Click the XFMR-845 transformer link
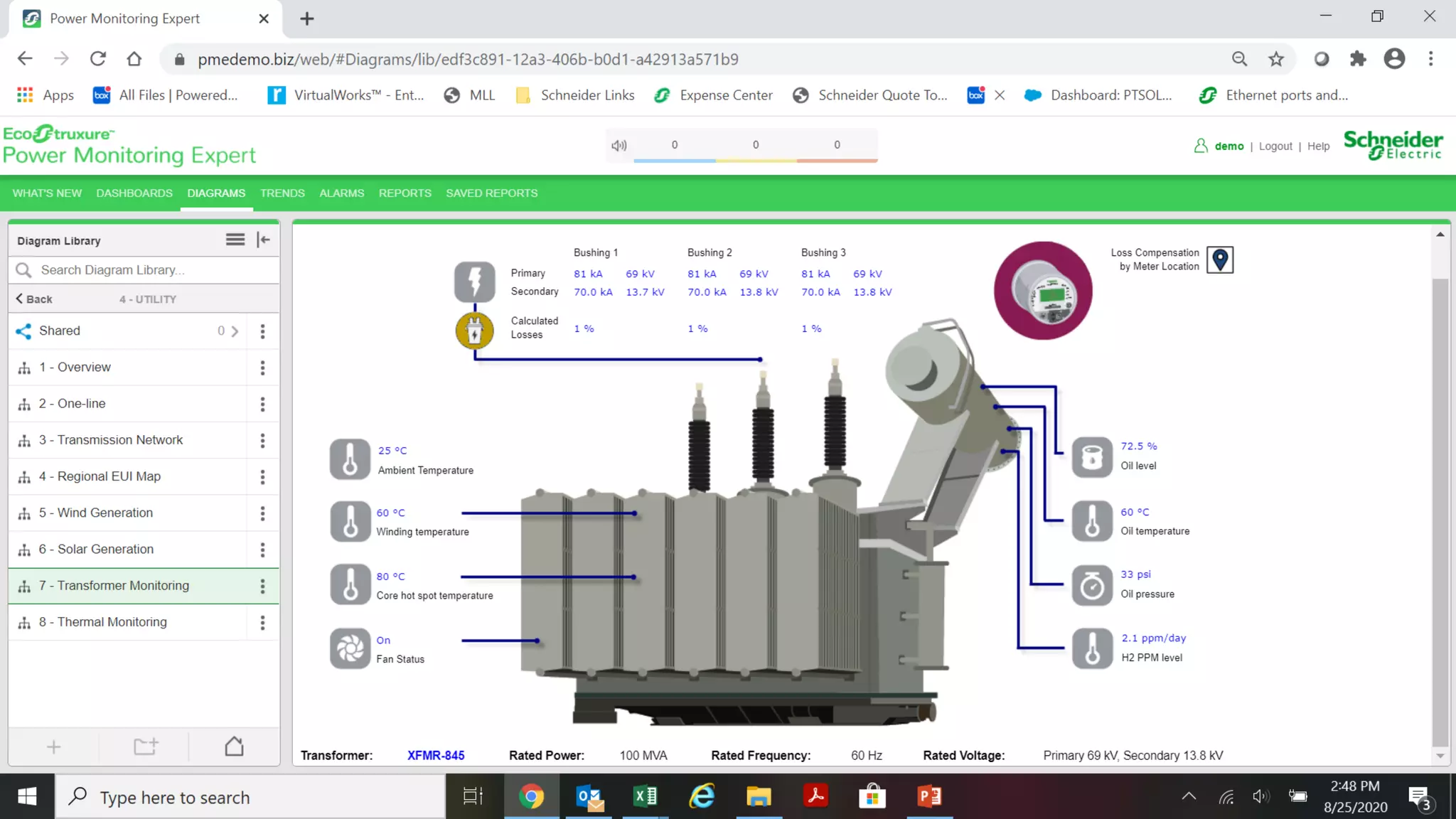 pyautogui.click(x=436, y=756)
